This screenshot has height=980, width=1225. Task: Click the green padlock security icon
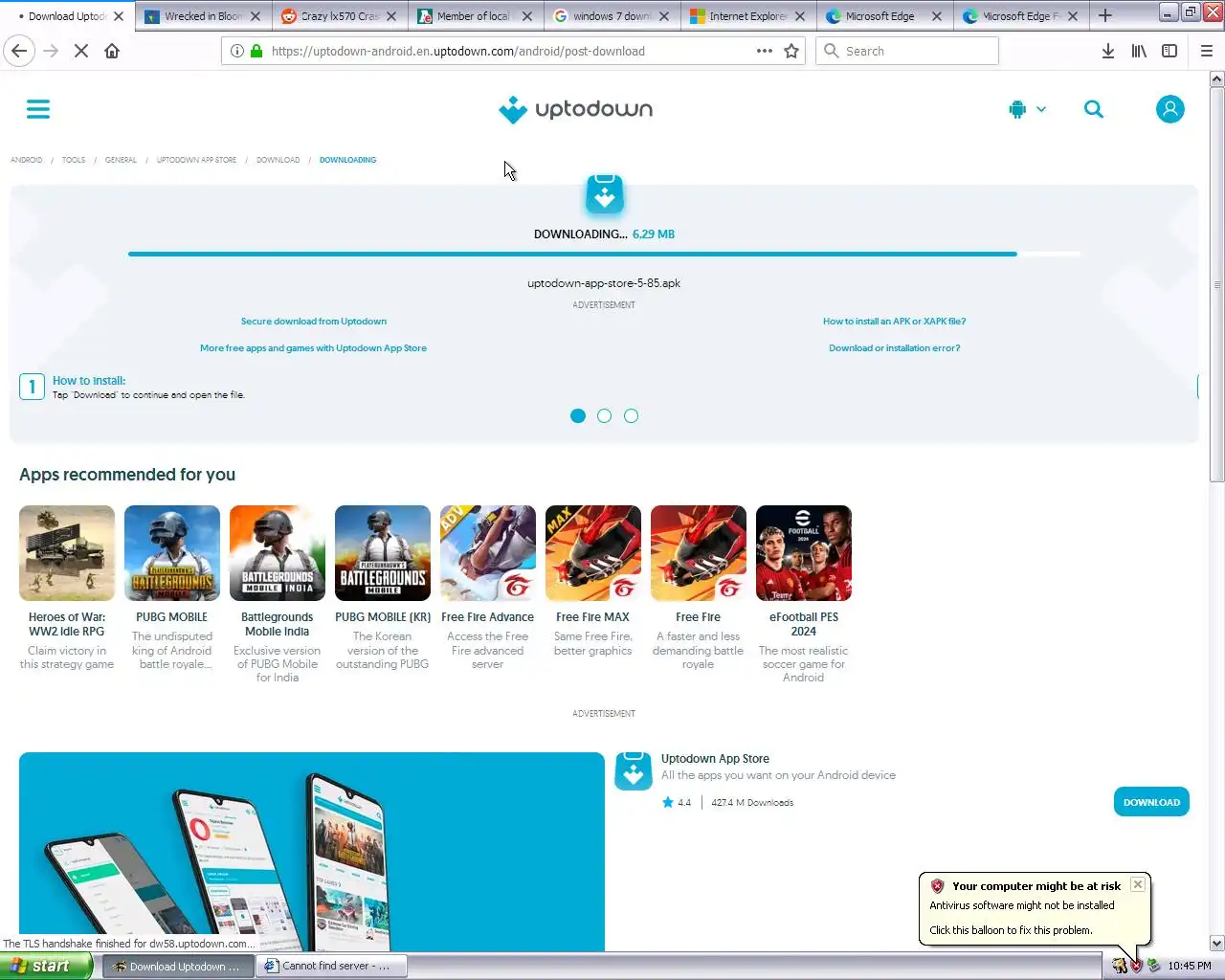click(x=256, y=51)
